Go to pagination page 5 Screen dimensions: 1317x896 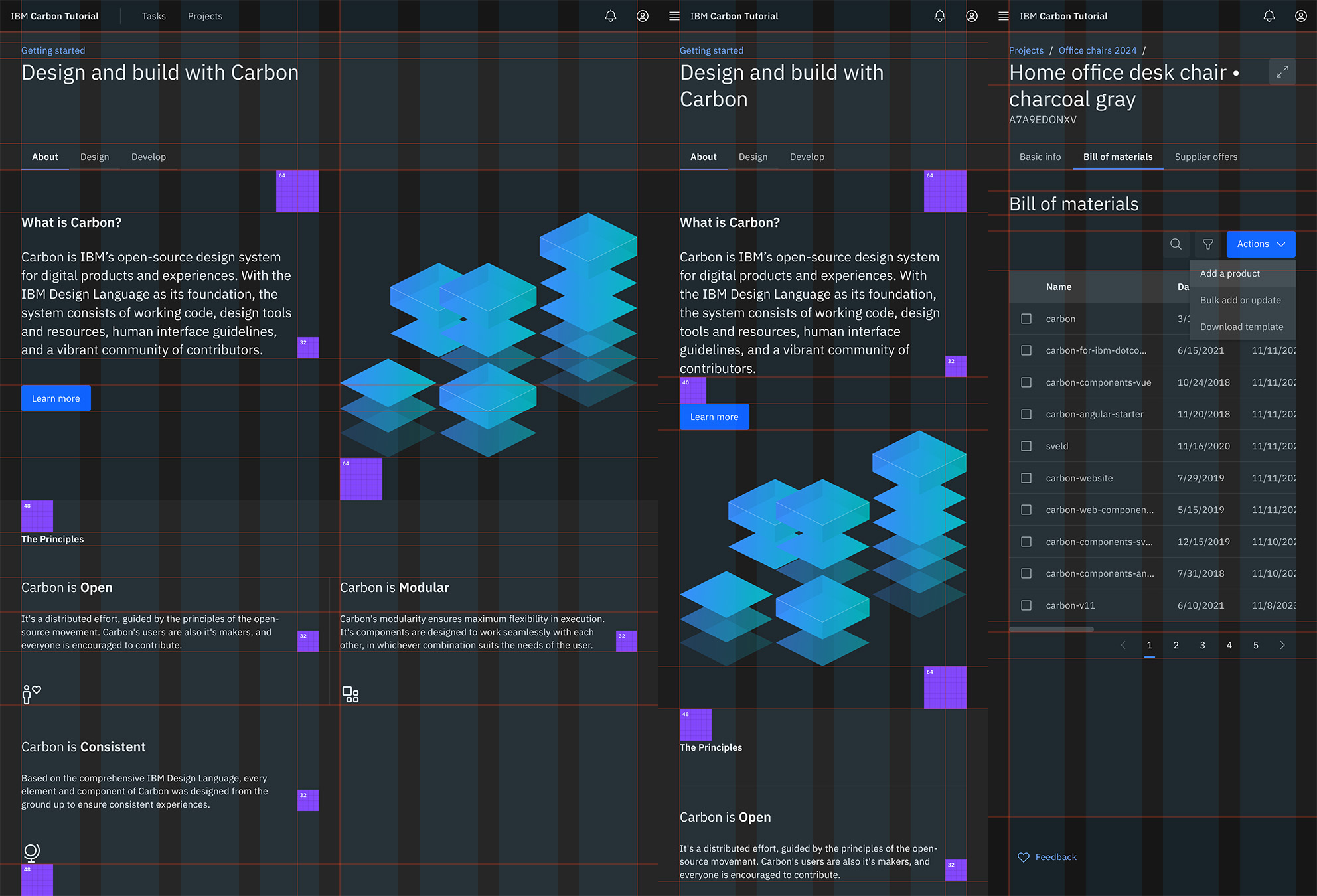1256,645
